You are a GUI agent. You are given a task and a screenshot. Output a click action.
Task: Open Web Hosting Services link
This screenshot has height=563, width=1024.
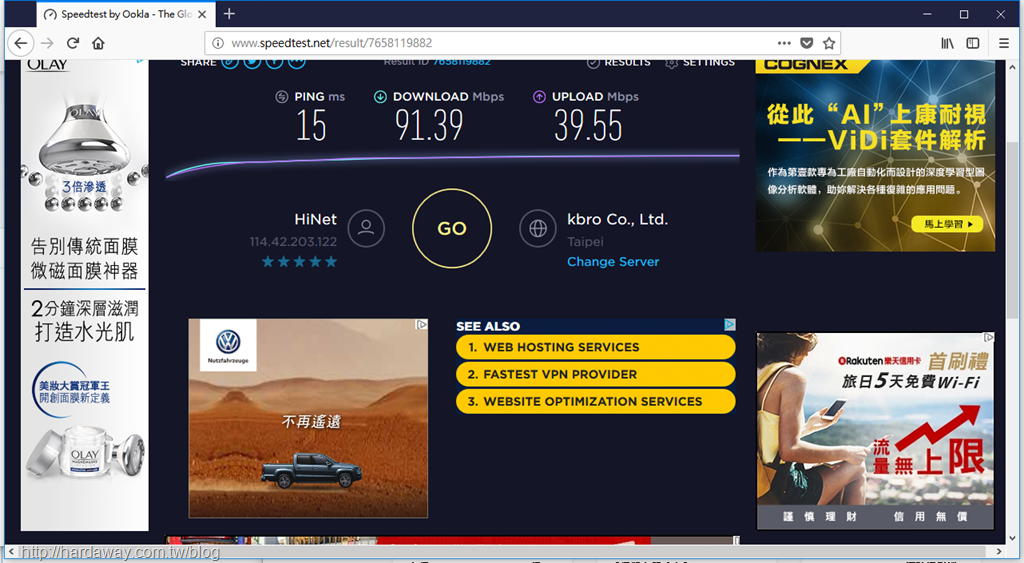point(596,347)
